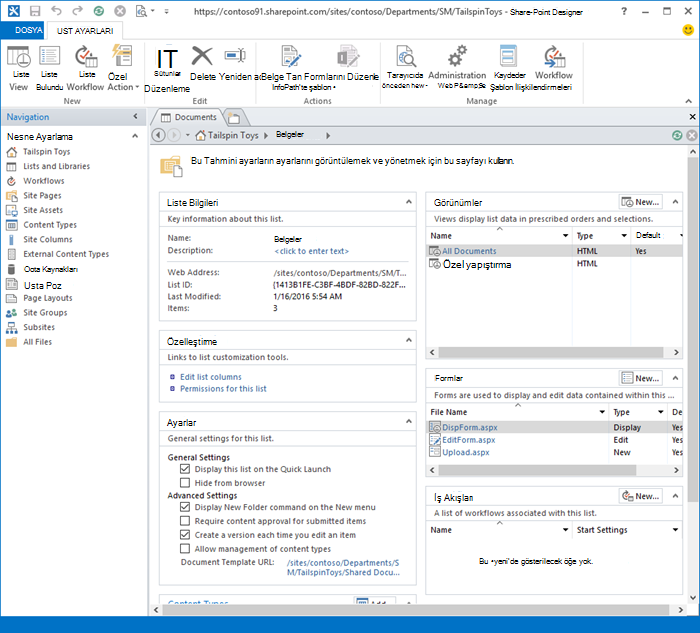Enable Require content approval checkbox
This screenshot has width=700, height=633.
coord(185,521)
